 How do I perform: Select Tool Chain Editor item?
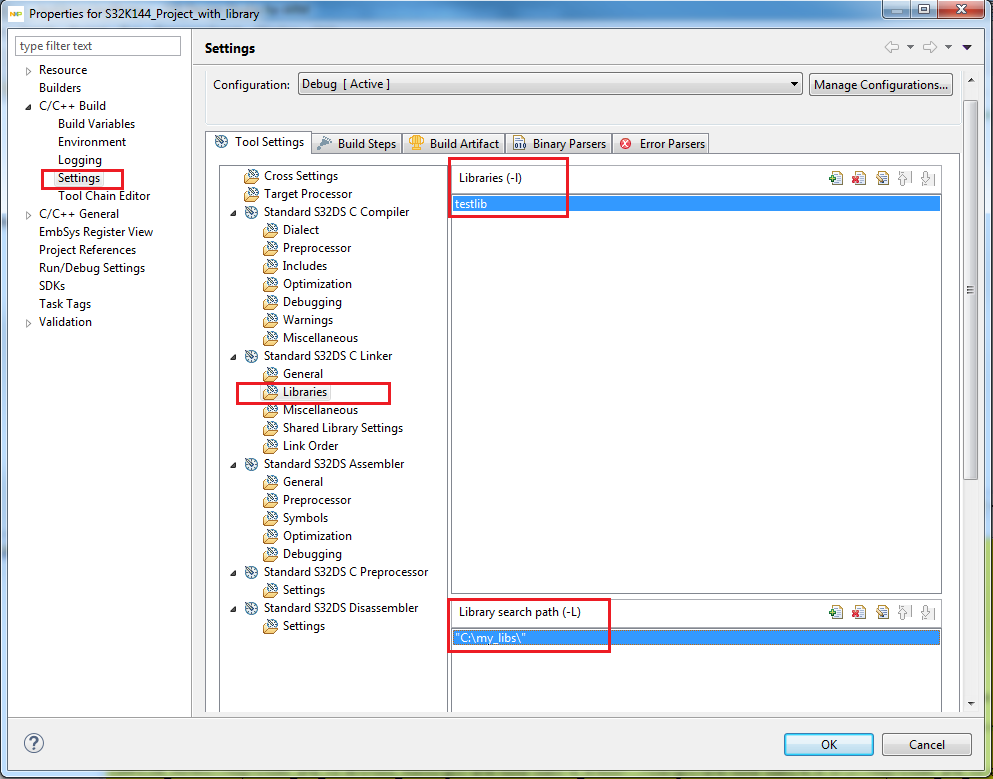104,196
